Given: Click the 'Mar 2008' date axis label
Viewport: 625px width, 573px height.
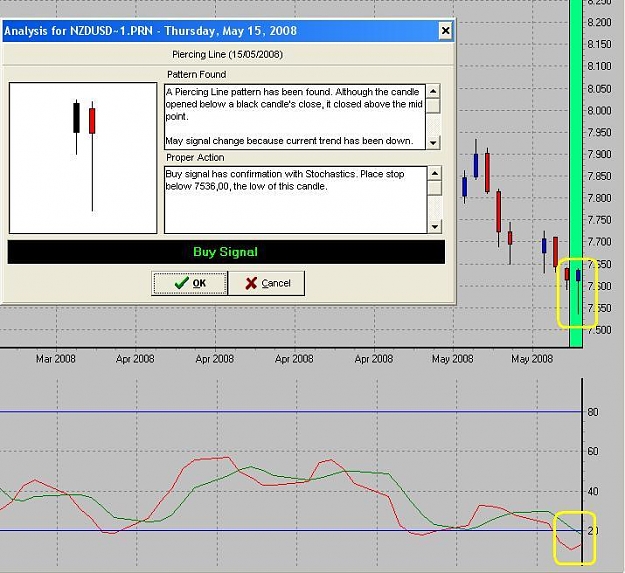Looking at the screenshot, I should 56,359.
